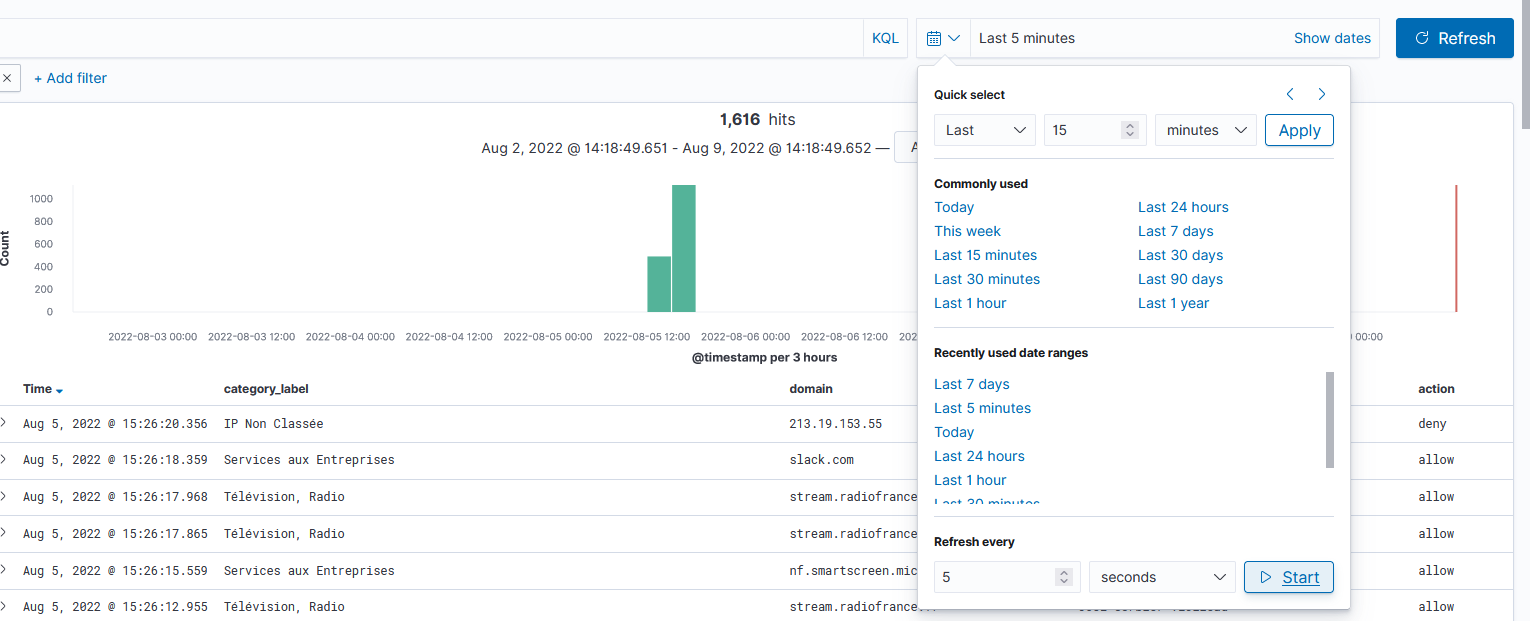The image size is (1530, 621).
Task: Apply the quick select time range
Action: [x=1298, y=130]
